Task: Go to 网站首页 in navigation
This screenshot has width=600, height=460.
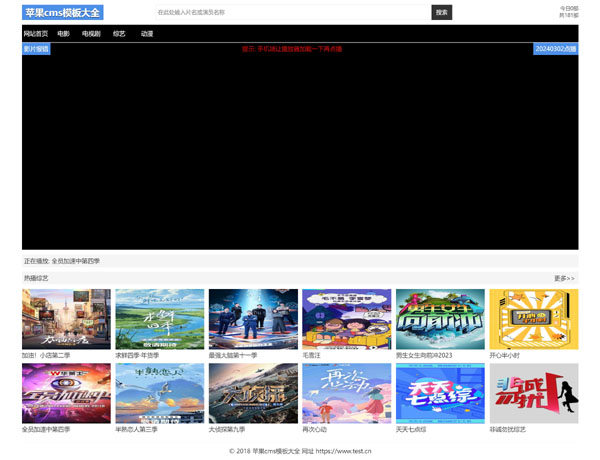Action: [x=35, y=34]
